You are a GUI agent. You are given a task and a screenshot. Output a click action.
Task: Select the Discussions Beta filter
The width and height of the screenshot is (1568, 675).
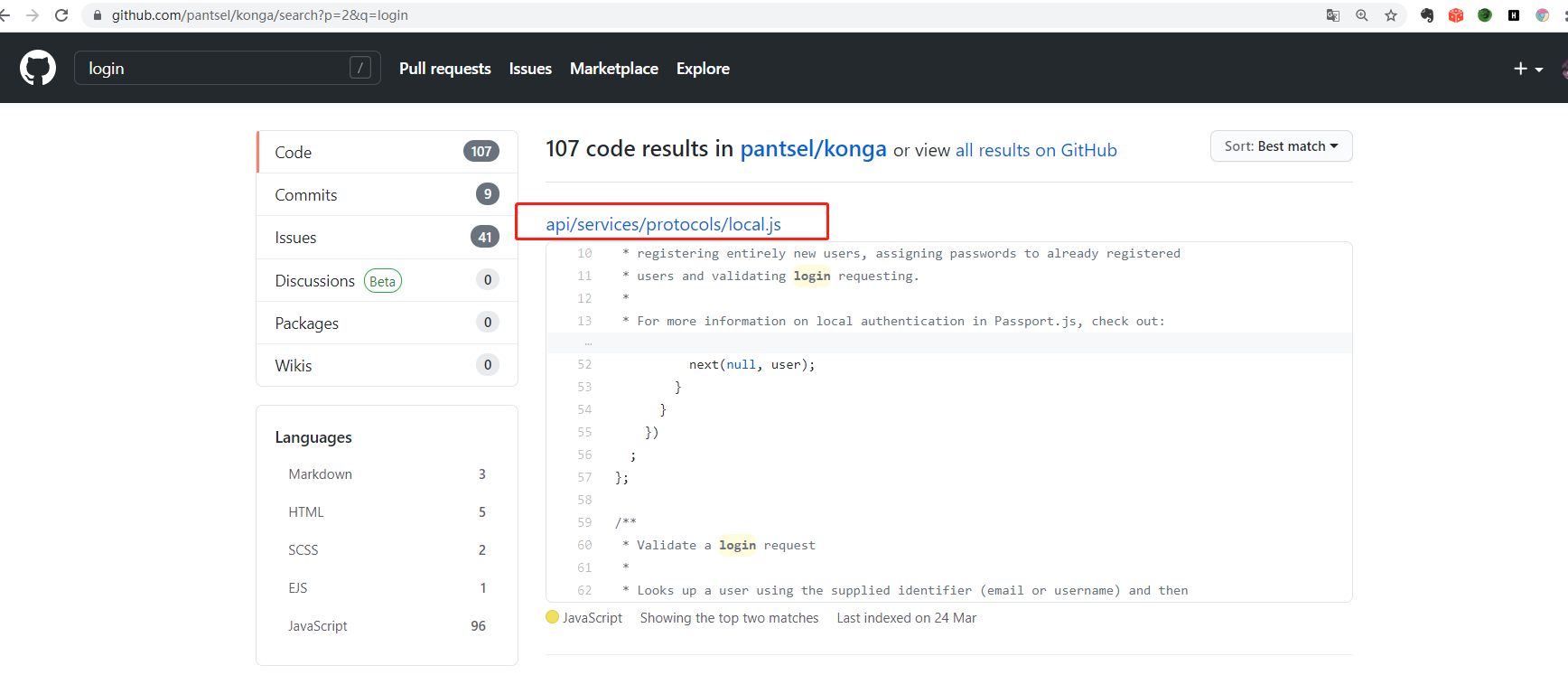[387, 280]
